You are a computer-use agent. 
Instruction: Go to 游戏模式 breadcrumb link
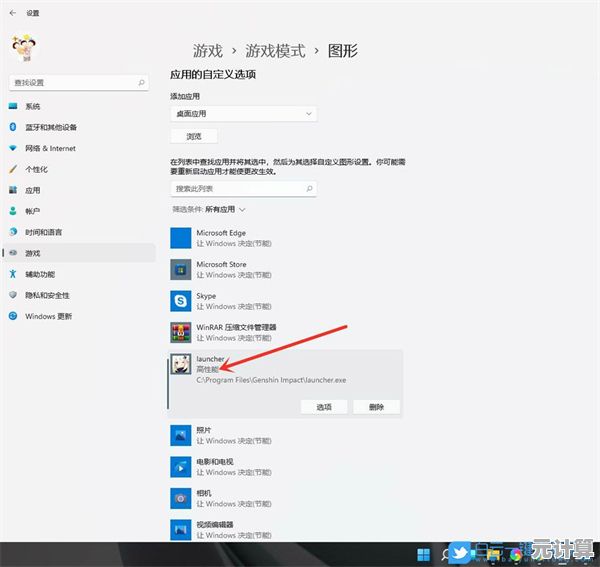coord(275,51)
